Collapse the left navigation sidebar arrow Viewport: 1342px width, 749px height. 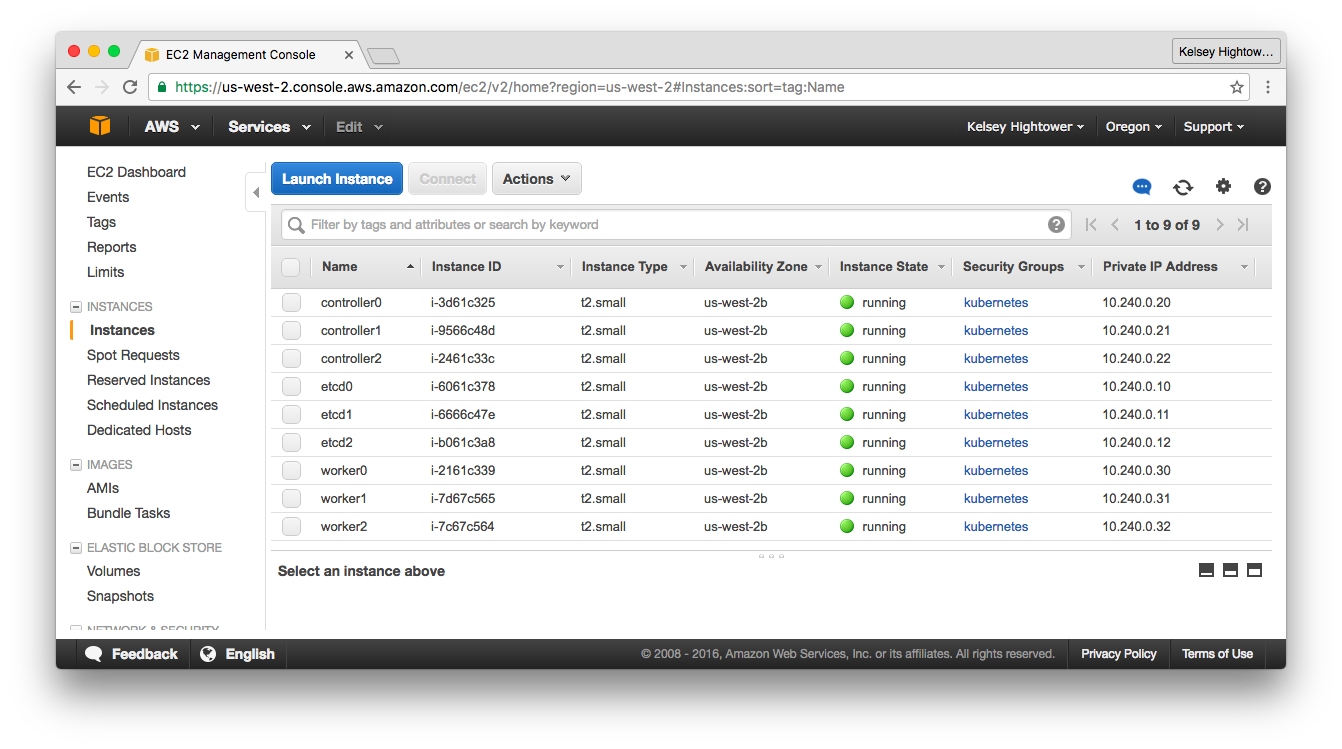coord(258,192)
